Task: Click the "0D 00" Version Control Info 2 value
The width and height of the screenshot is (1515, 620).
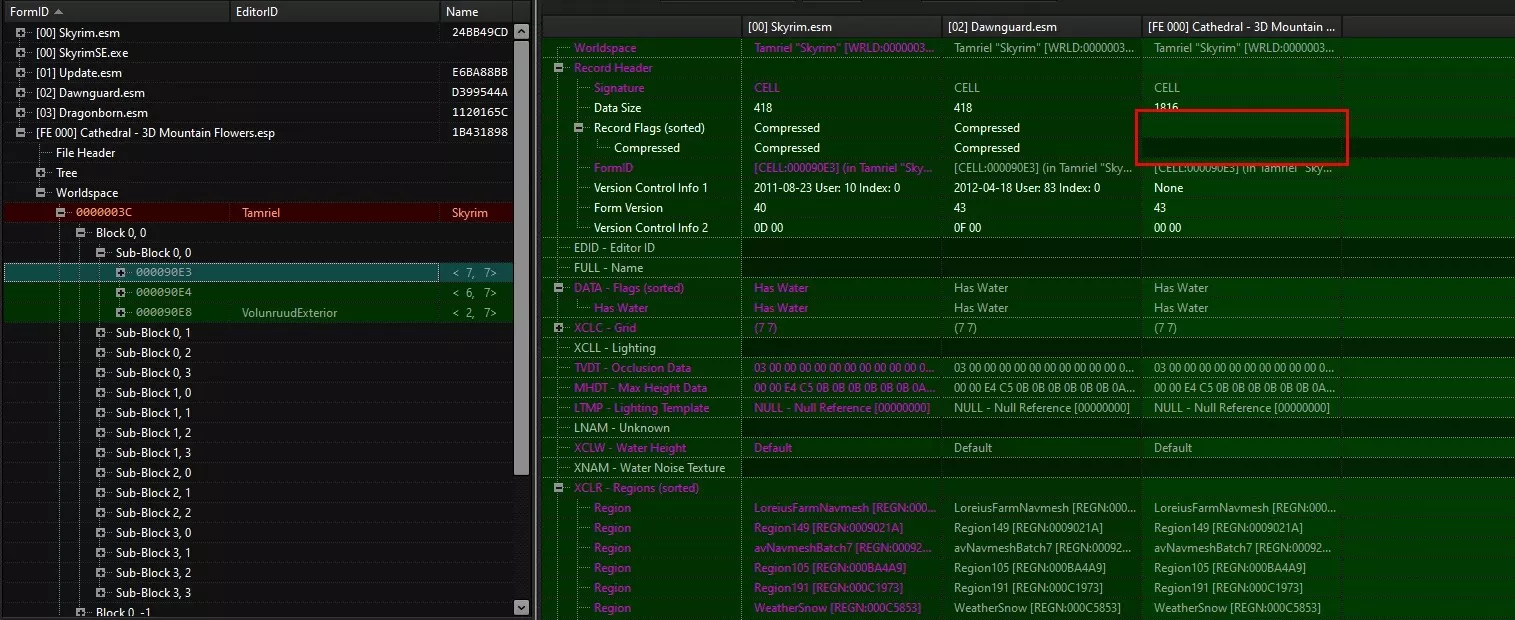Action: tap(767, 228)
